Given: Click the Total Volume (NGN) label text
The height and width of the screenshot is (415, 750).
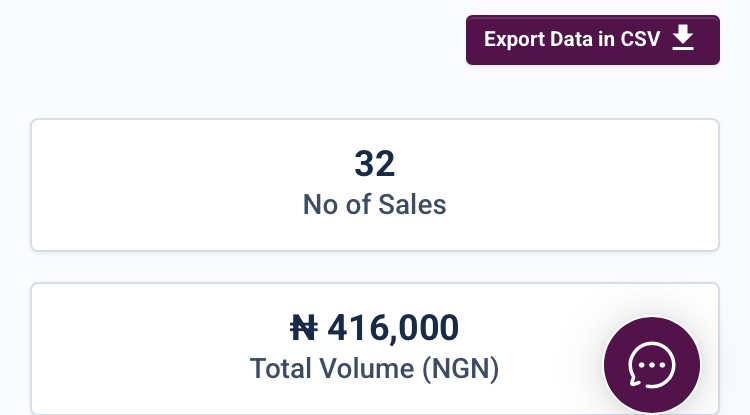Looking at the screenshot, I should point(375,369).
